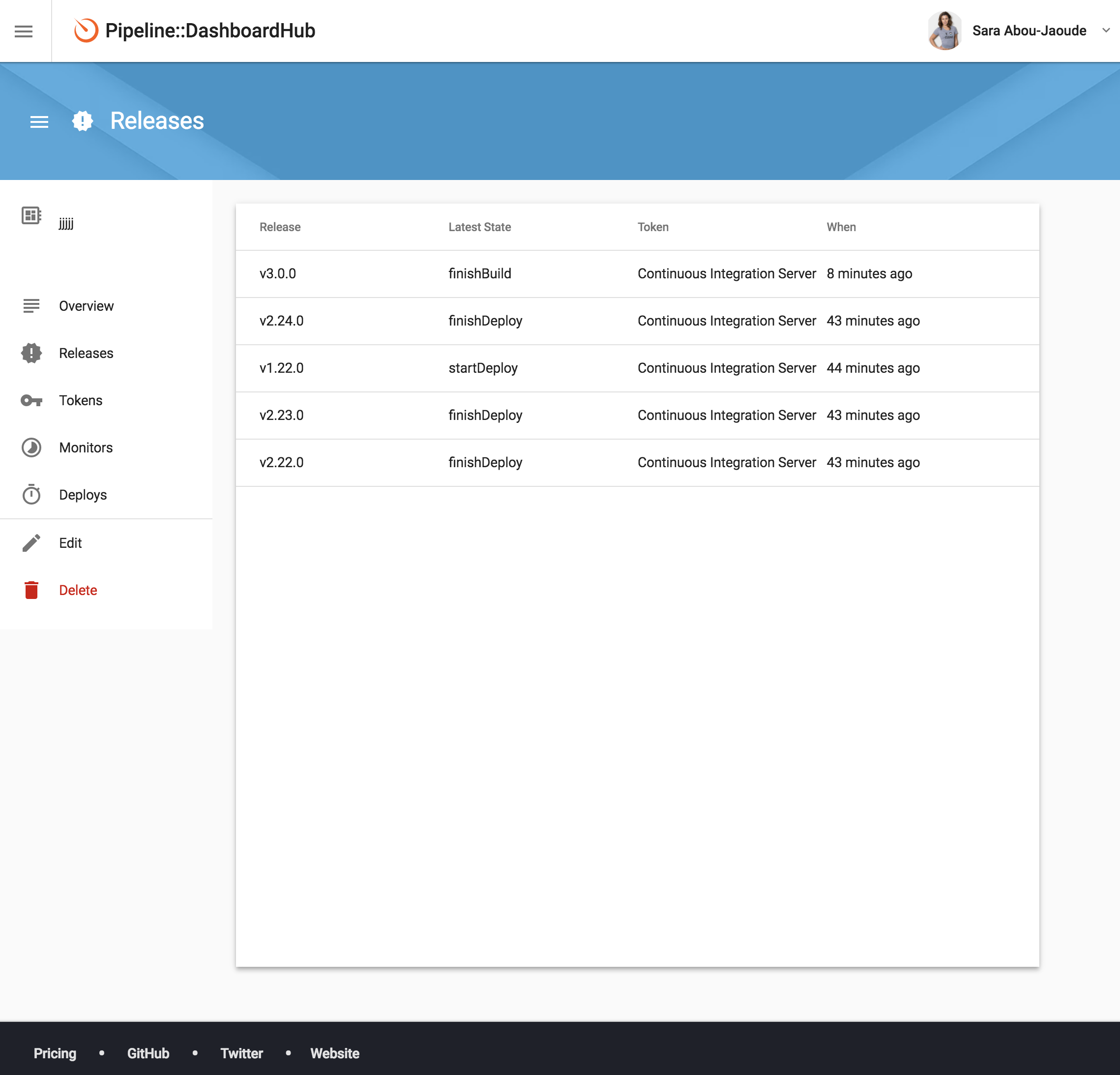Click the Tokens key icon in the sidebar
The image size is (1120, 1075).
click(31, 400)
